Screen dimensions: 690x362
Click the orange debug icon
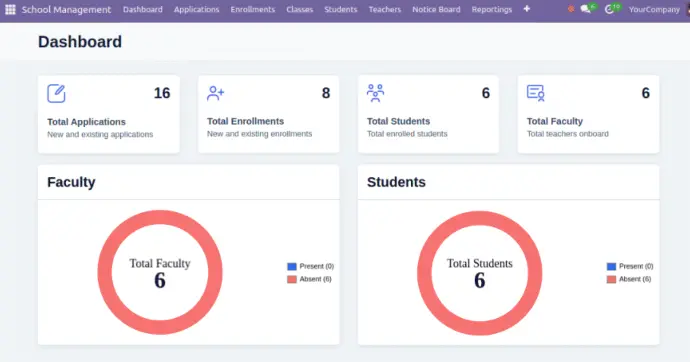click(x=571, y=9)
